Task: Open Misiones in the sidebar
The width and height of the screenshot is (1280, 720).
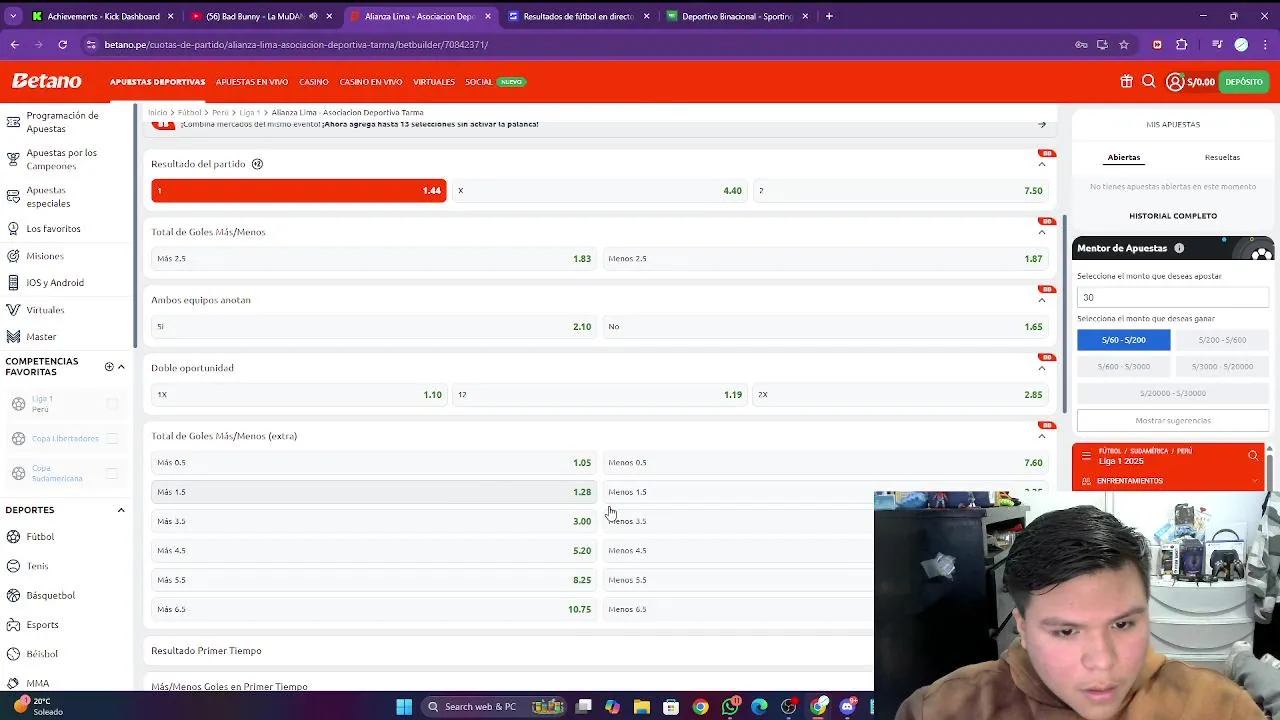Action: point(45,256)
